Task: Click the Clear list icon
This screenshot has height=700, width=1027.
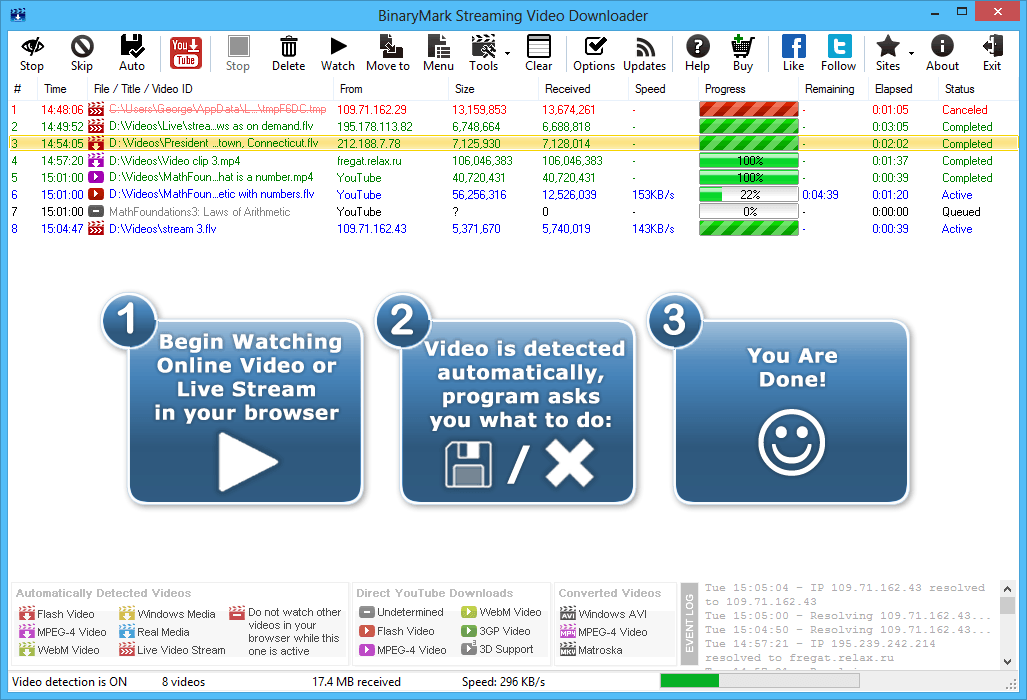Action: pos(538,46)
